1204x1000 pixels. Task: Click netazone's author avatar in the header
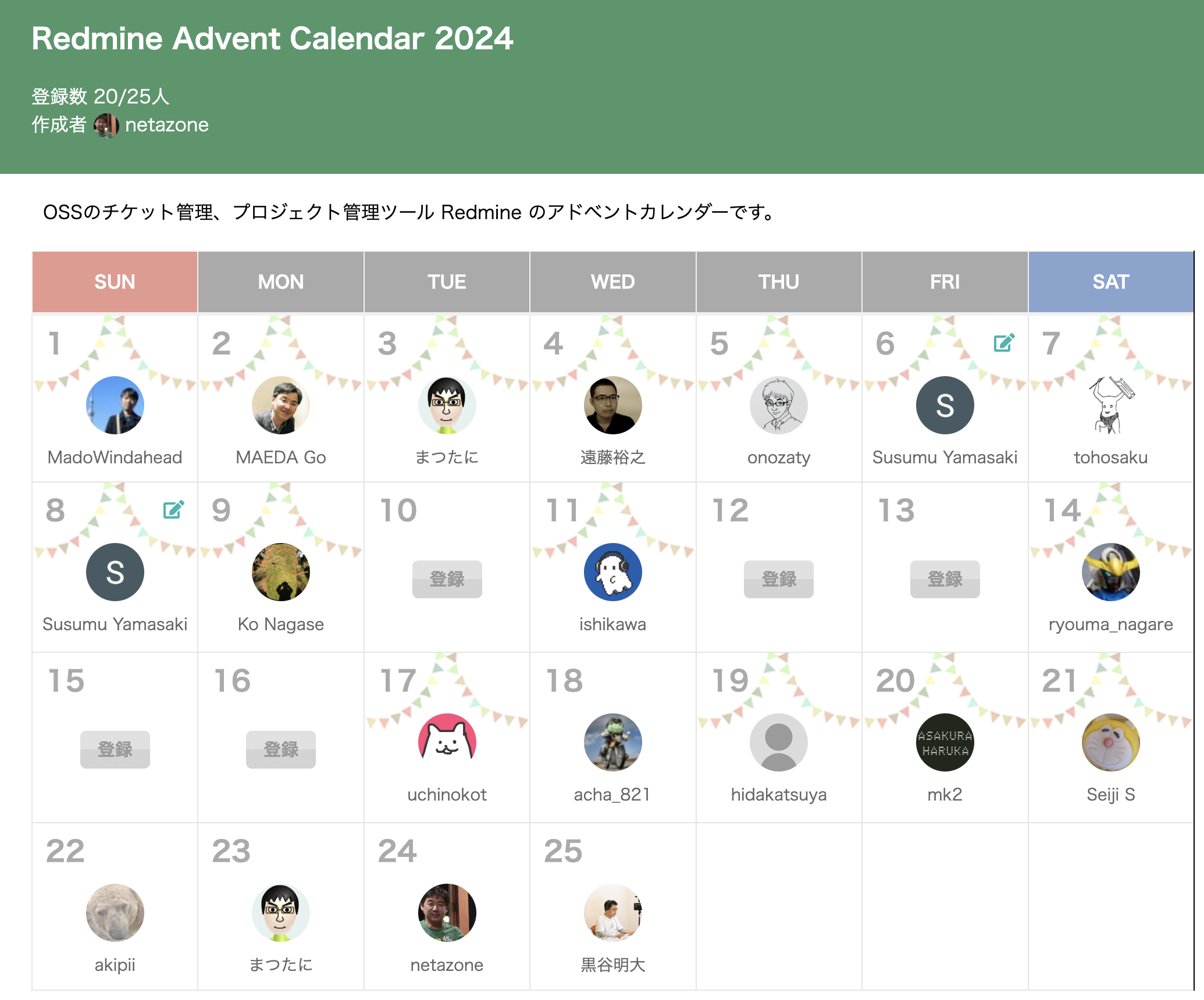(106, 126)
